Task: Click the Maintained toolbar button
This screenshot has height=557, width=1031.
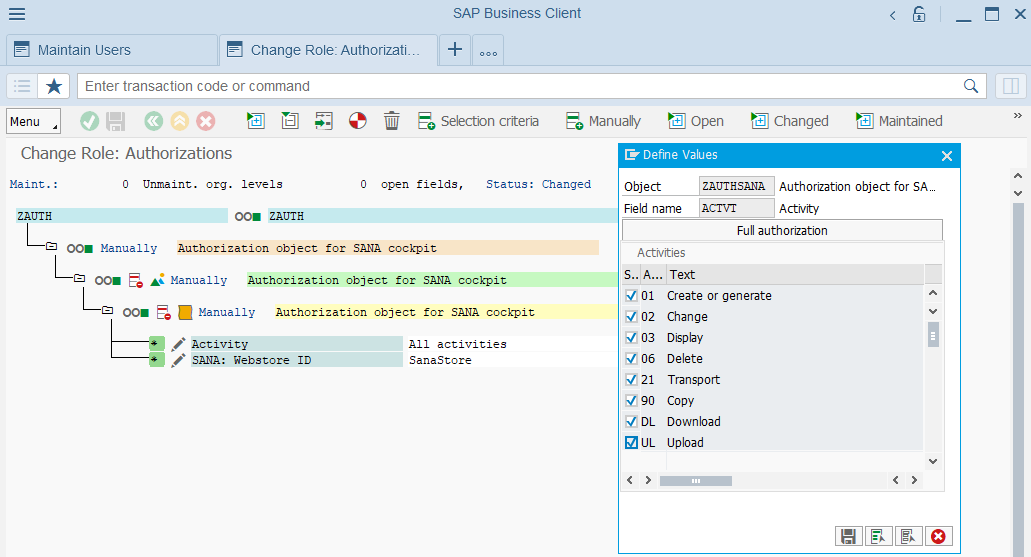Action: click(899, 121)
